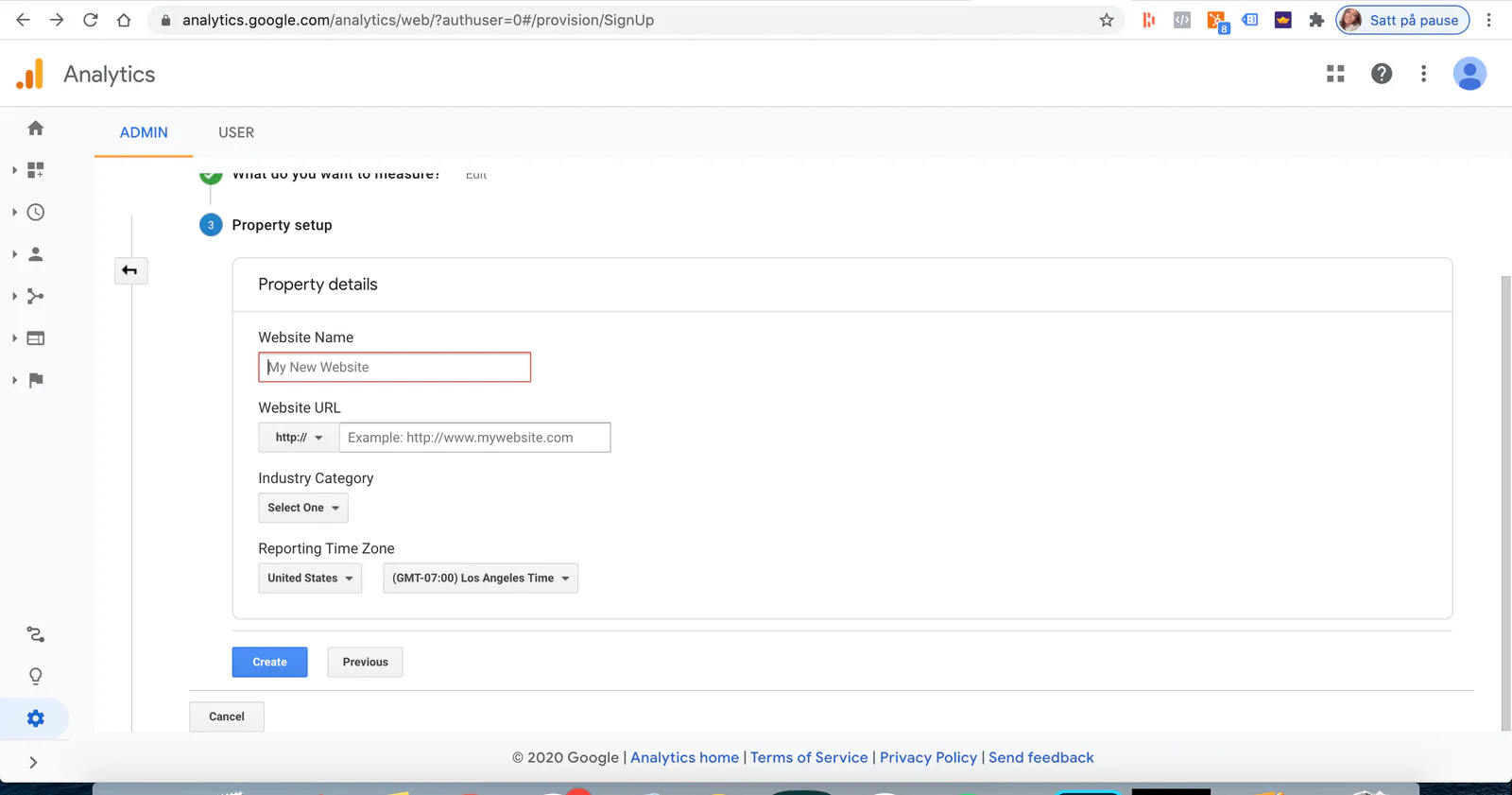Click the Cancel button
Screen dimensions: 1512x795
point(227,717)
